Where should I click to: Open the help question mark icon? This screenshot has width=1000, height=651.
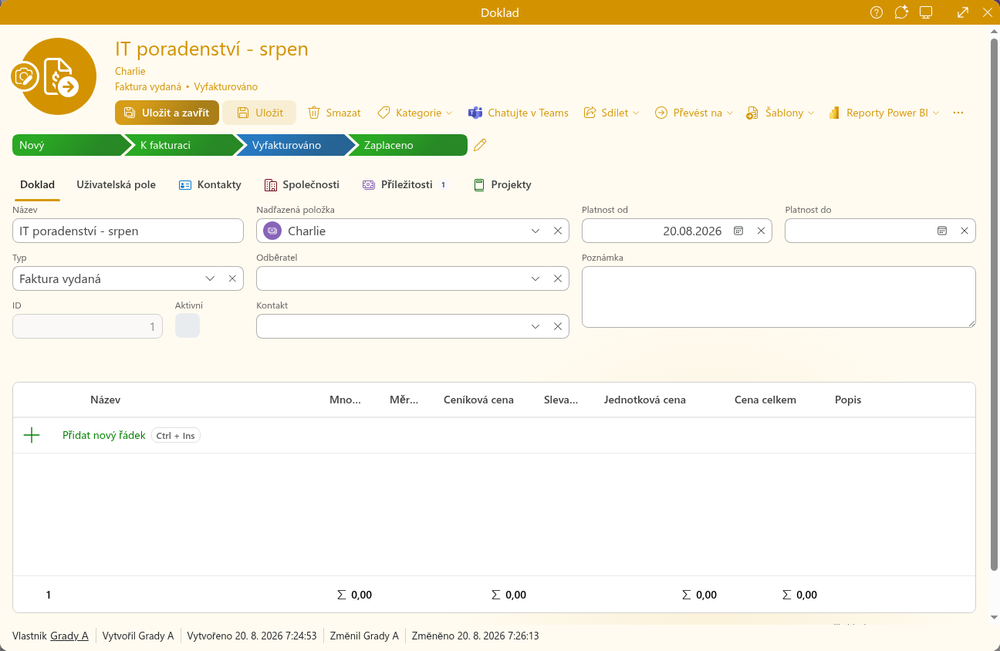(x=876, y=12)
